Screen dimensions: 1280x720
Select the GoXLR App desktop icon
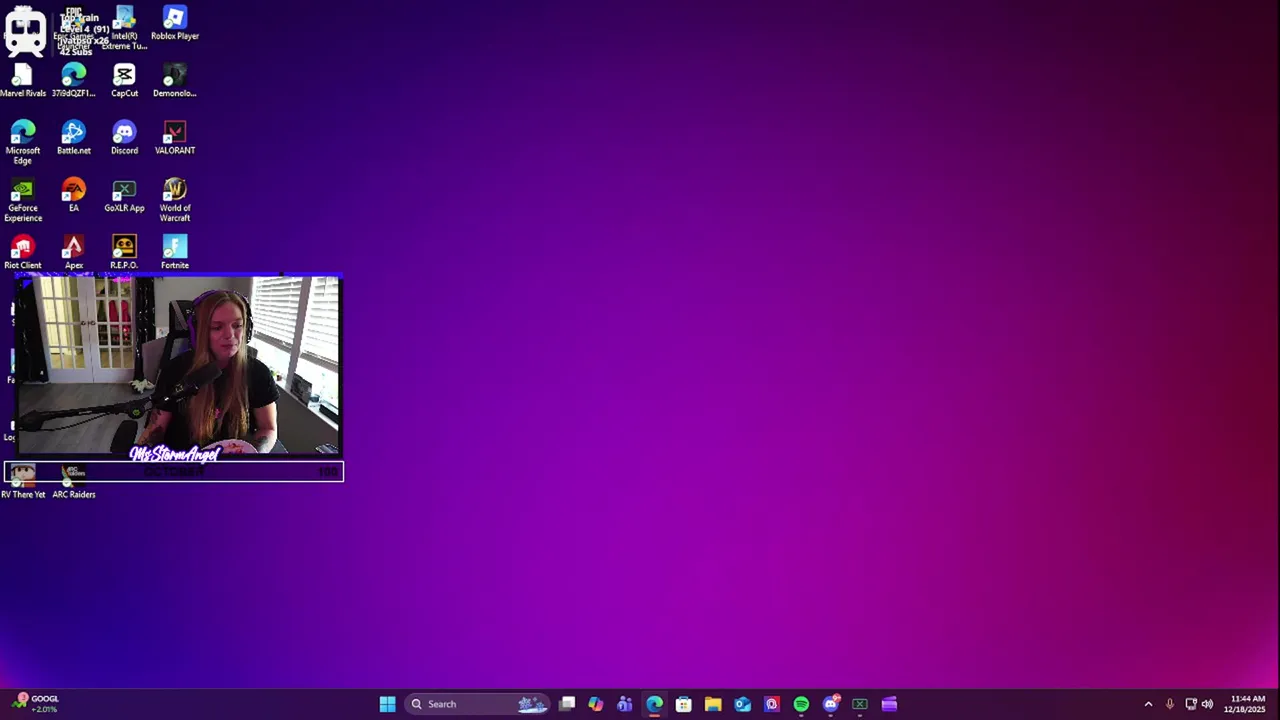[x=124, y=195]
